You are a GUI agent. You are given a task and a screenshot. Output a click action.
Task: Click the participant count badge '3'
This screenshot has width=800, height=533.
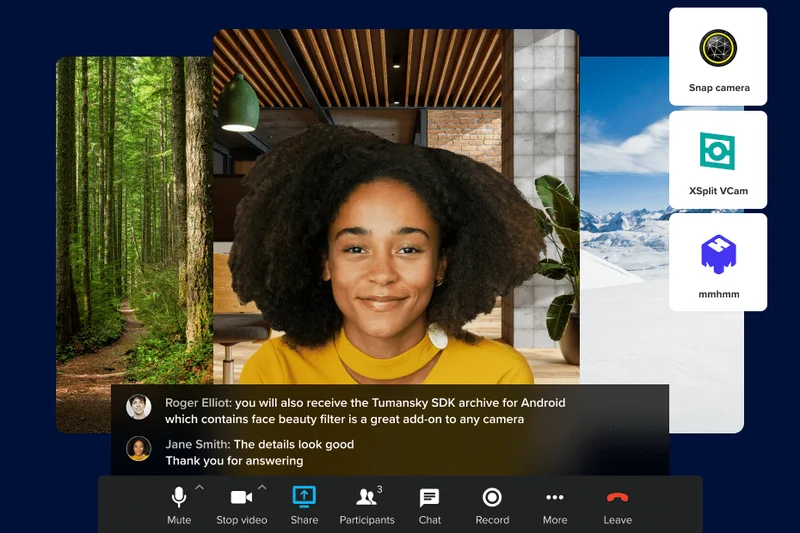380,489
